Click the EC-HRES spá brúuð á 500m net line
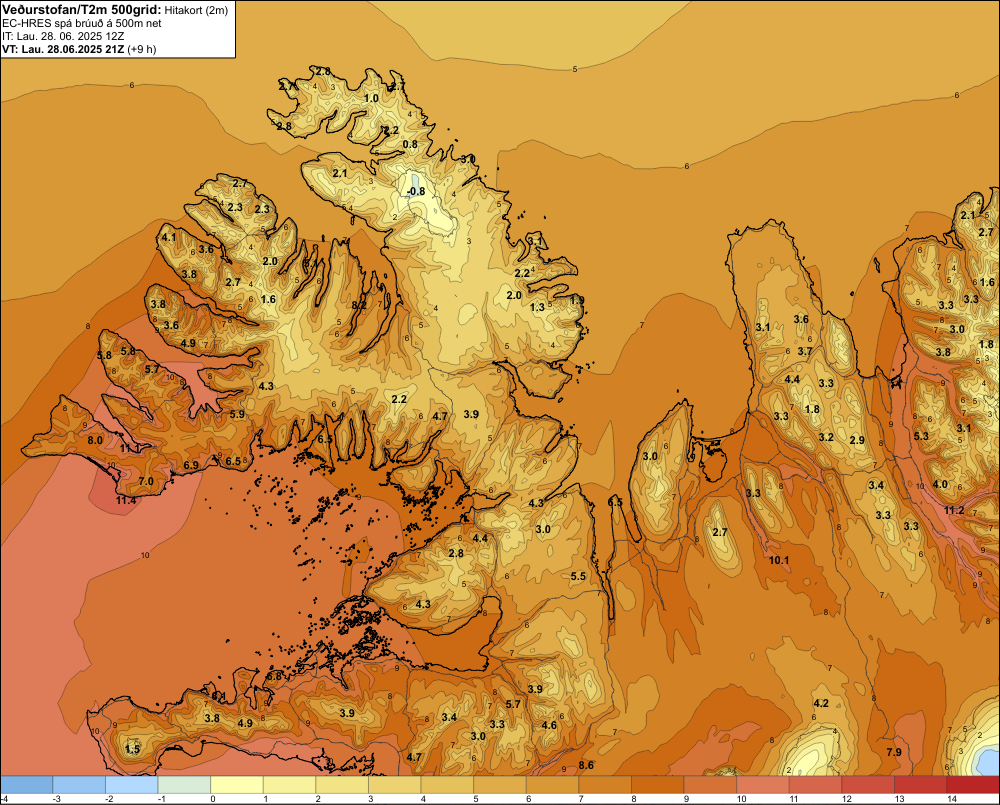Viewport: 1000px width, 805px height. tap(82, 24)
